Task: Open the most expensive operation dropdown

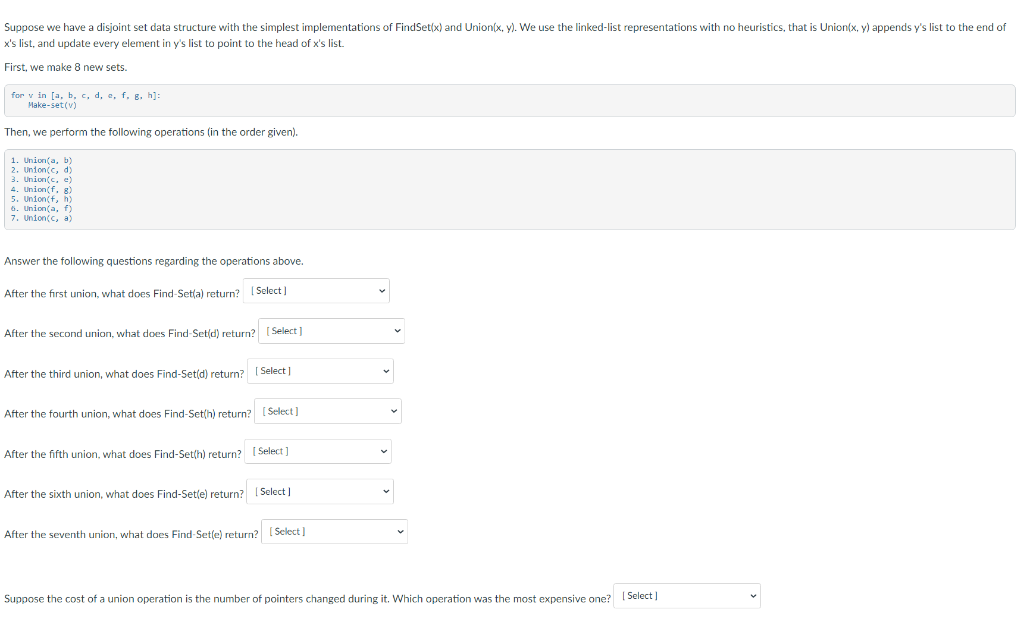Action: pyautogui.click(x=687, y=596)
